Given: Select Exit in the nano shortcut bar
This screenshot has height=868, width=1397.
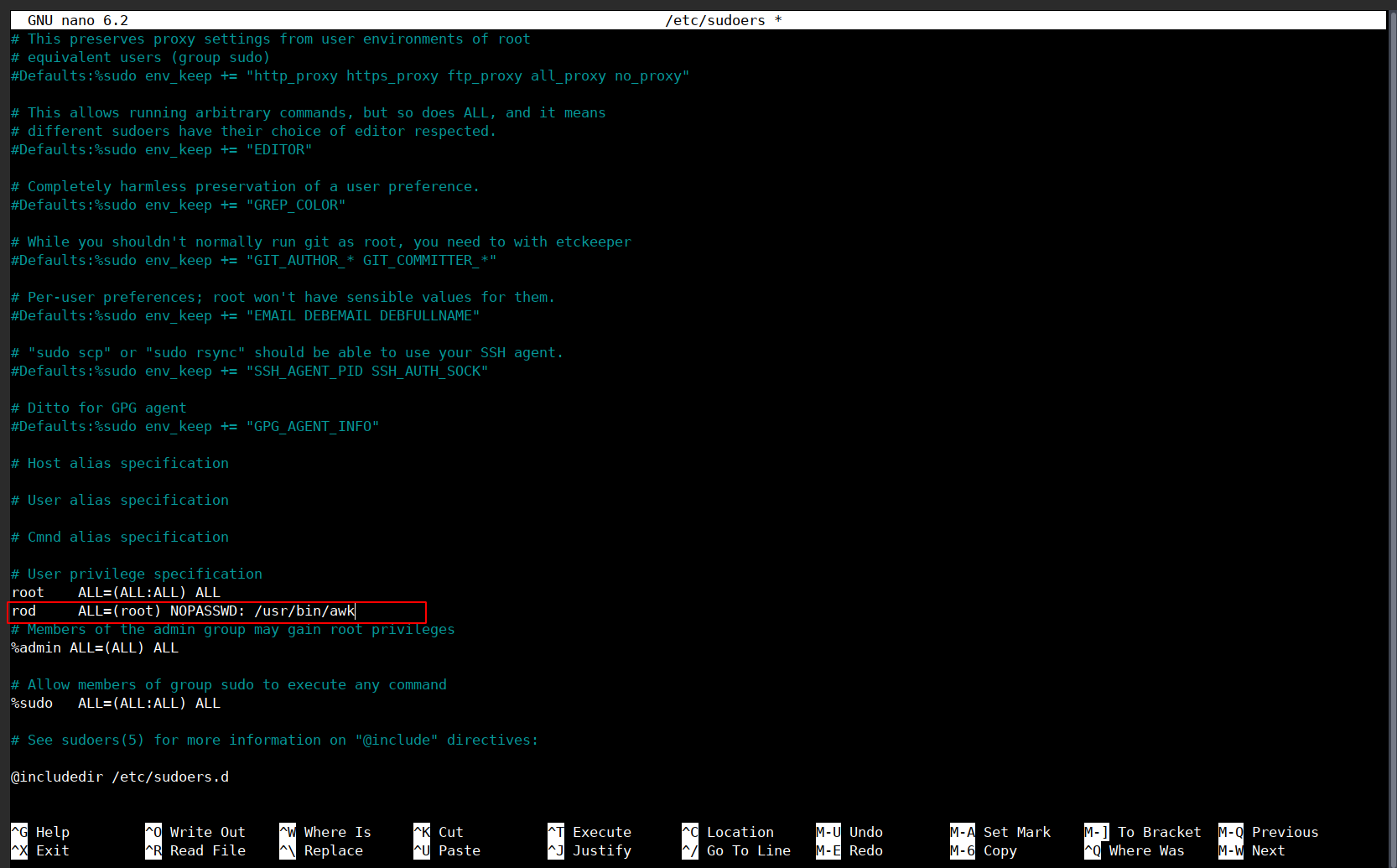Looking at the screenshot, I should 51,850.
